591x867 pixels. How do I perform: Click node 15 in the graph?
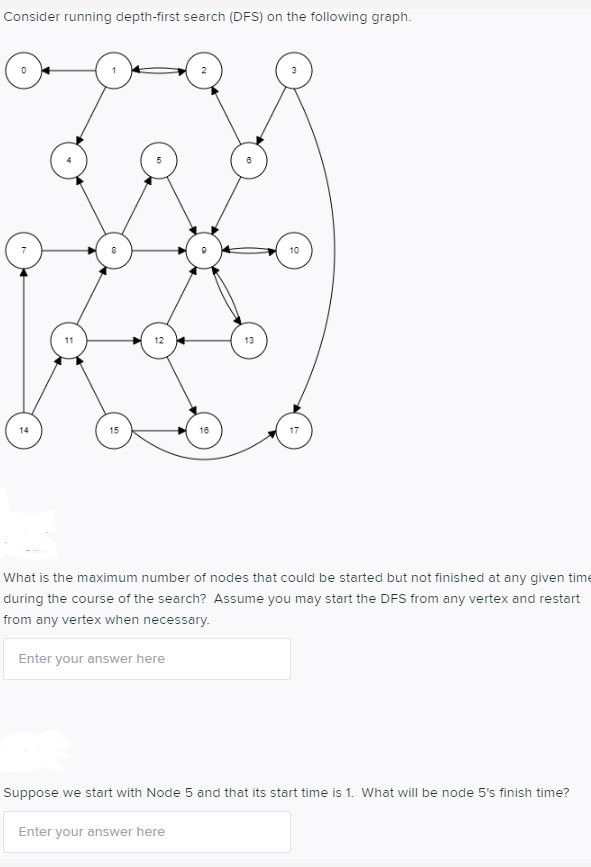point(114,430)
